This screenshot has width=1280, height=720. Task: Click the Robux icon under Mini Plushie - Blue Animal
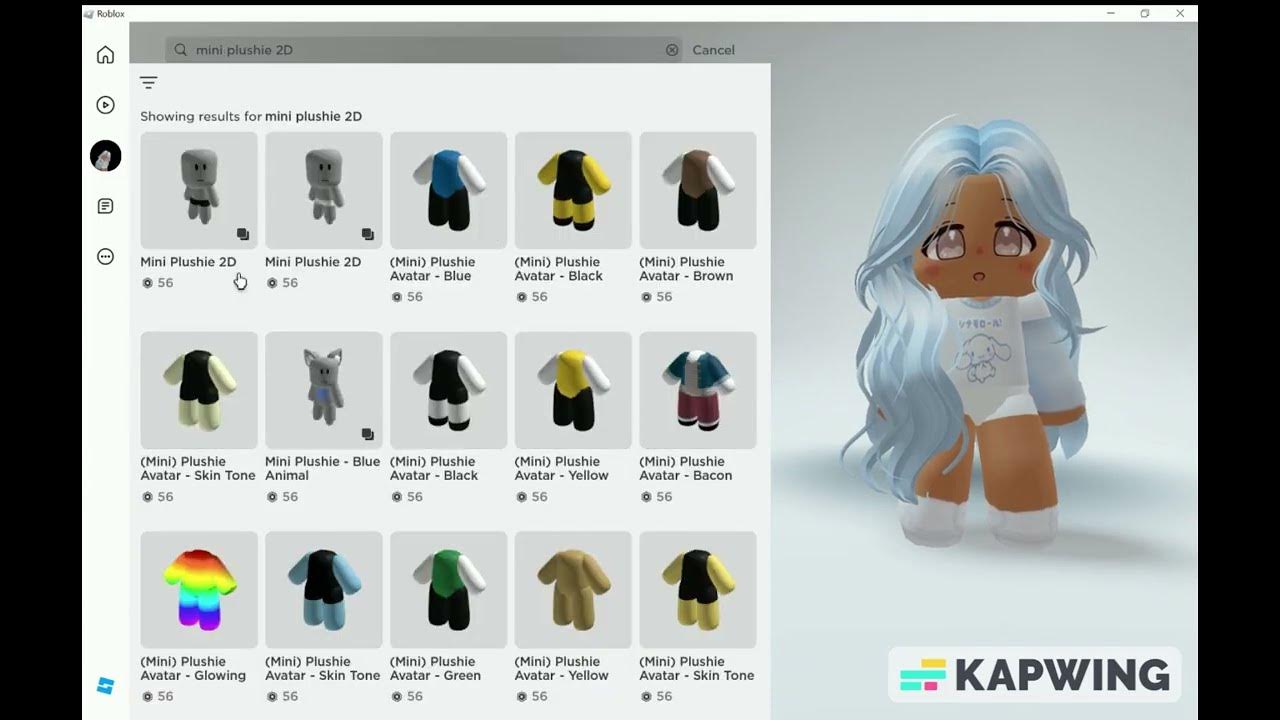(x=271, y=497)
